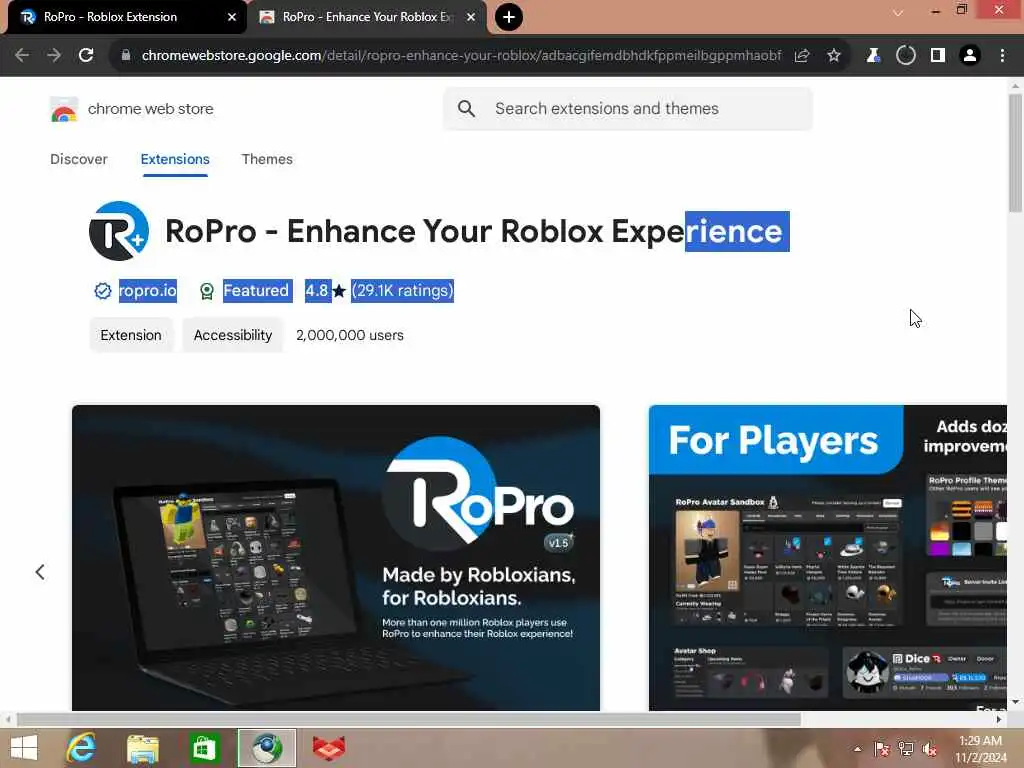Open the Chrome labs flask icon

click(x=873, y=56)
